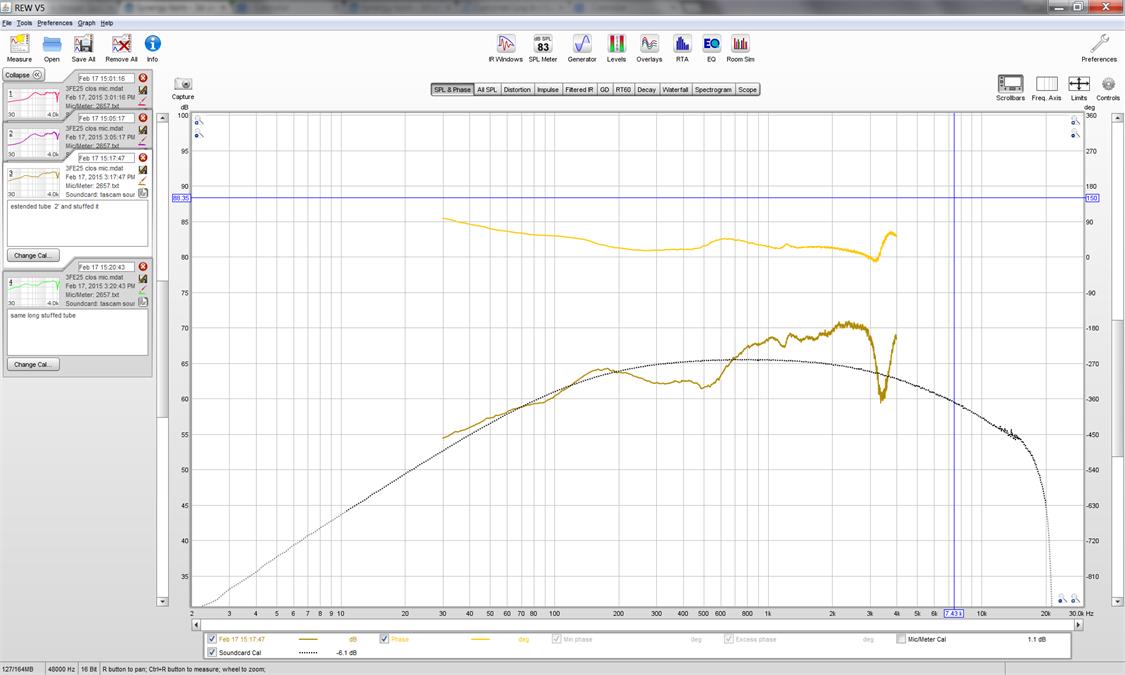Open graph Controls gear

tap(1108, 84)
